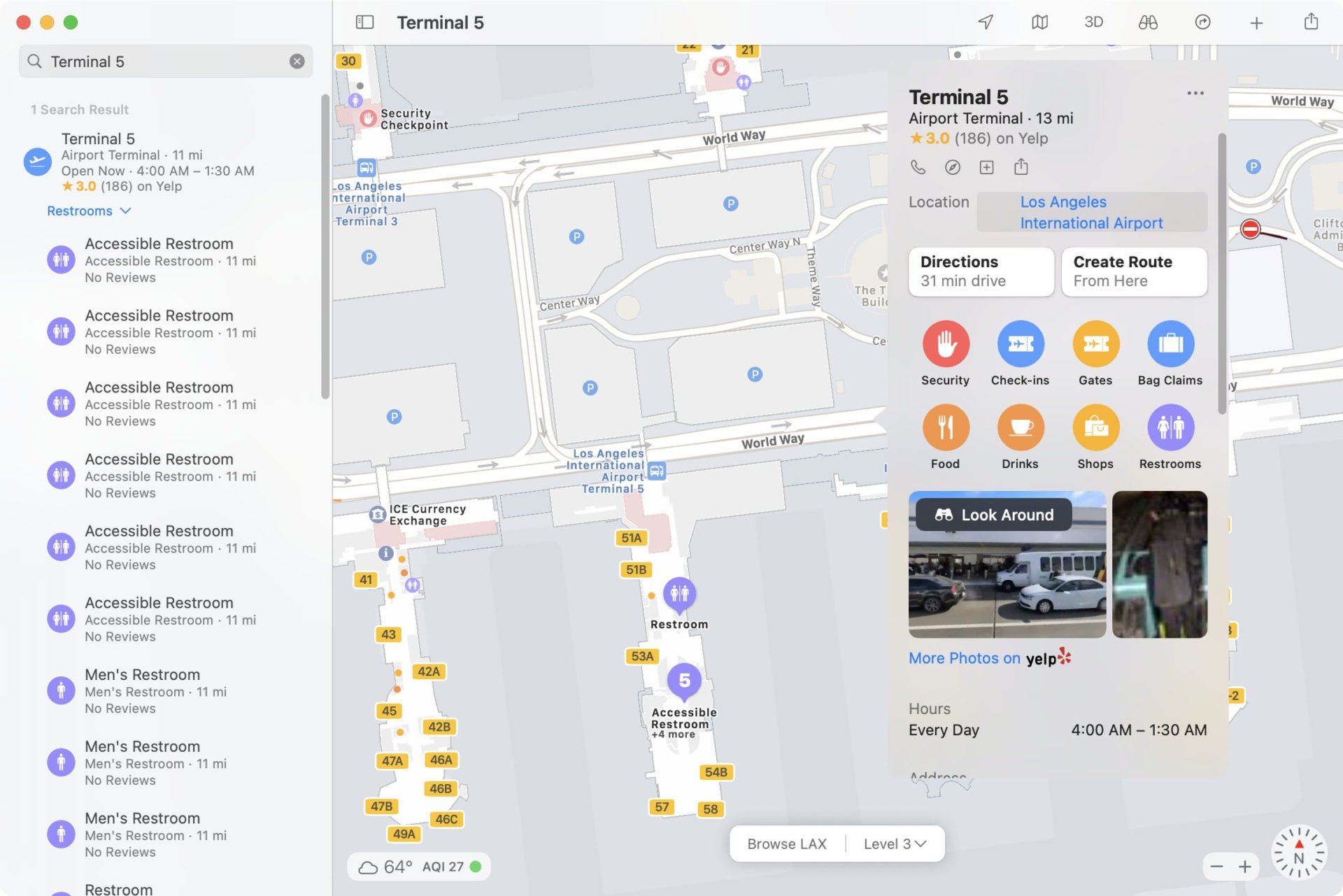
Task: Open website via compass icon
Action: 952,167
